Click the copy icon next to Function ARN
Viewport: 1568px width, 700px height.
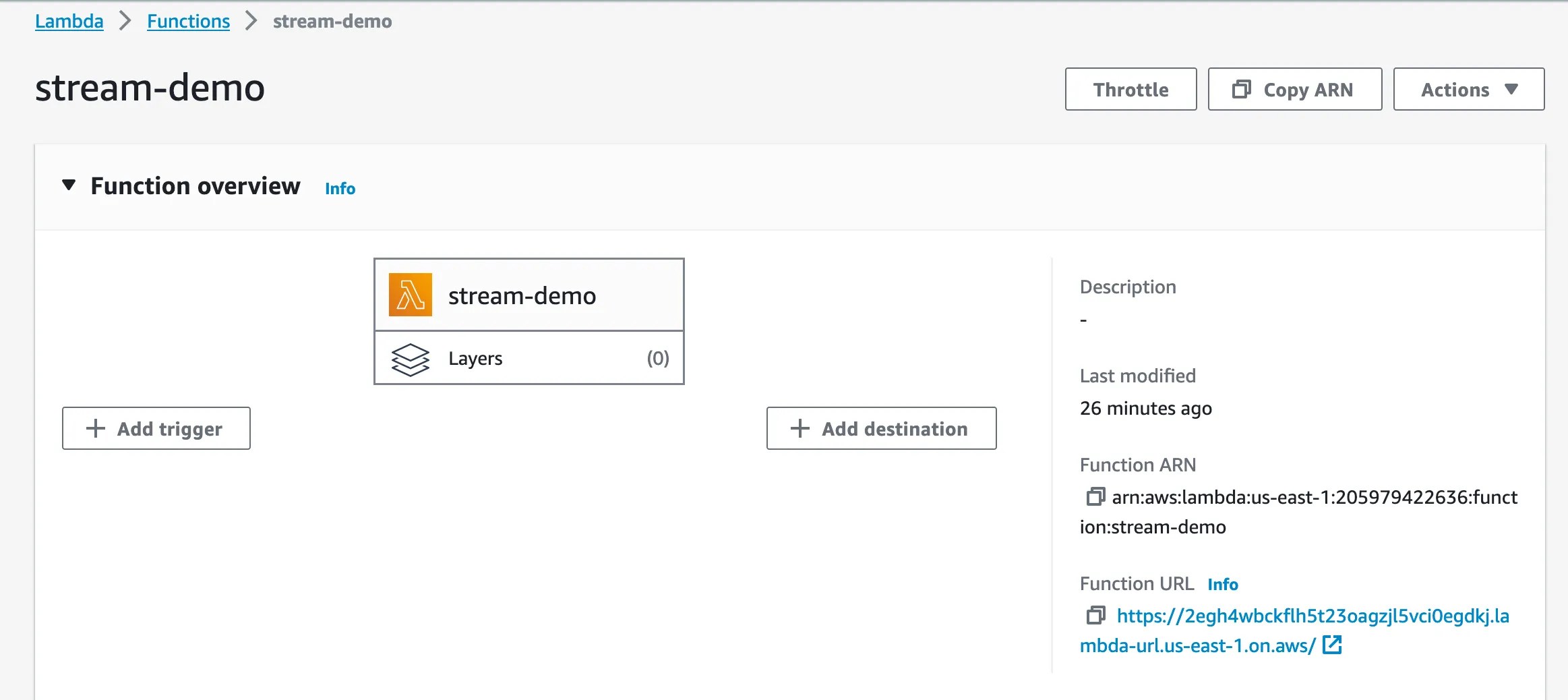pos(1095,496)
